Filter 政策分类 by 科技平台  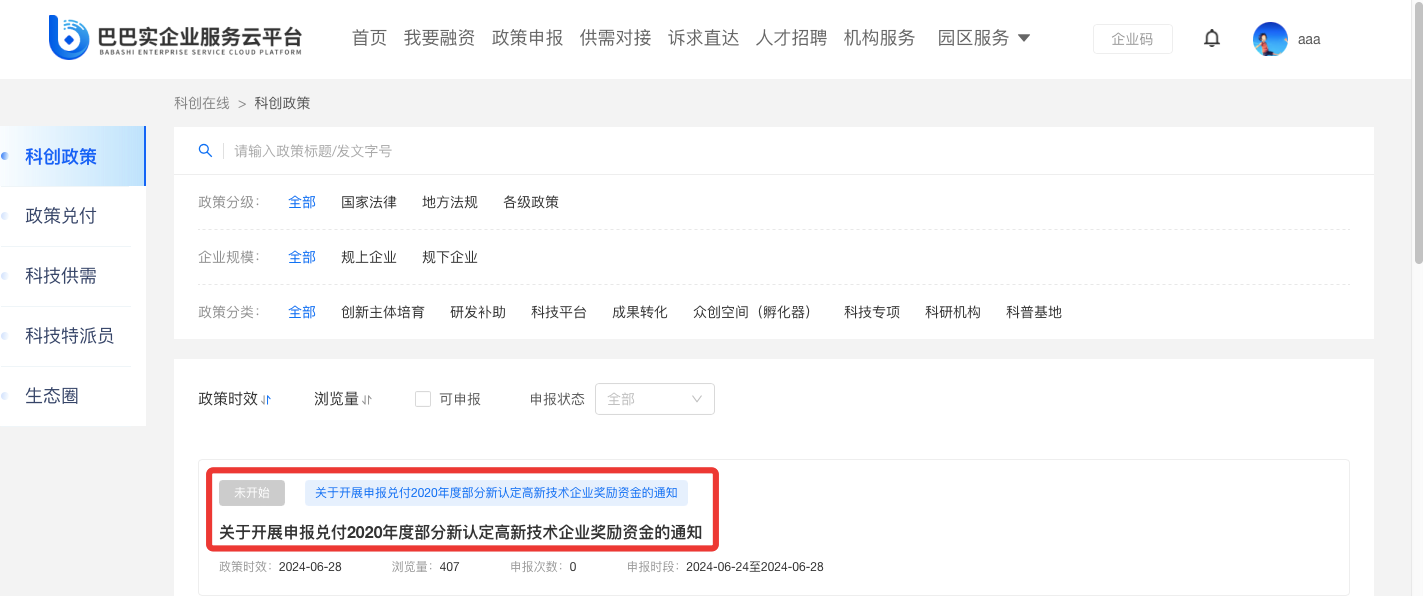[x=559, y=312]
